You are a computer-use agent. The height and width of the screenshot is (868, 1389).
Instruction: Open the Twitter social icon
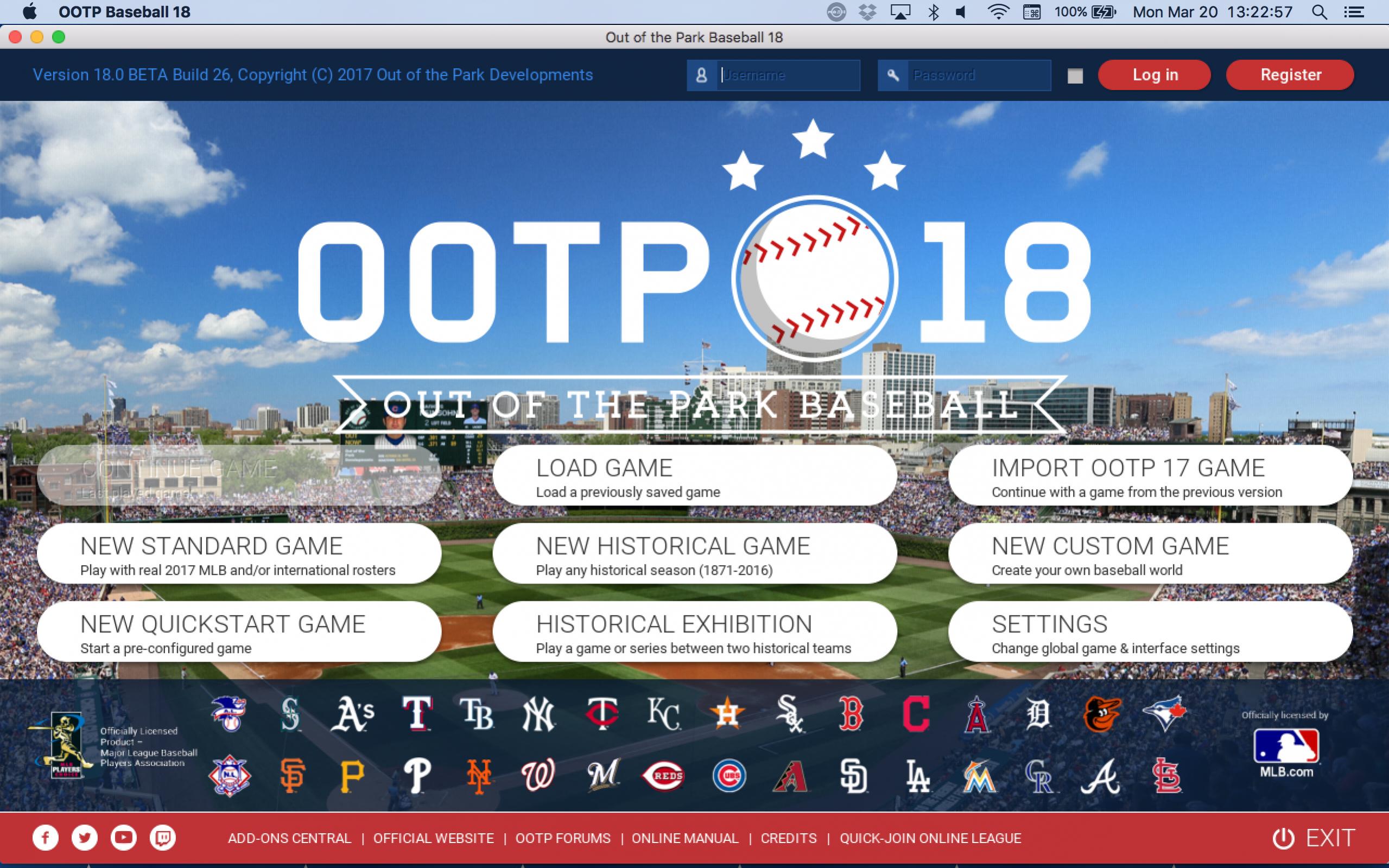coord(84,838)
